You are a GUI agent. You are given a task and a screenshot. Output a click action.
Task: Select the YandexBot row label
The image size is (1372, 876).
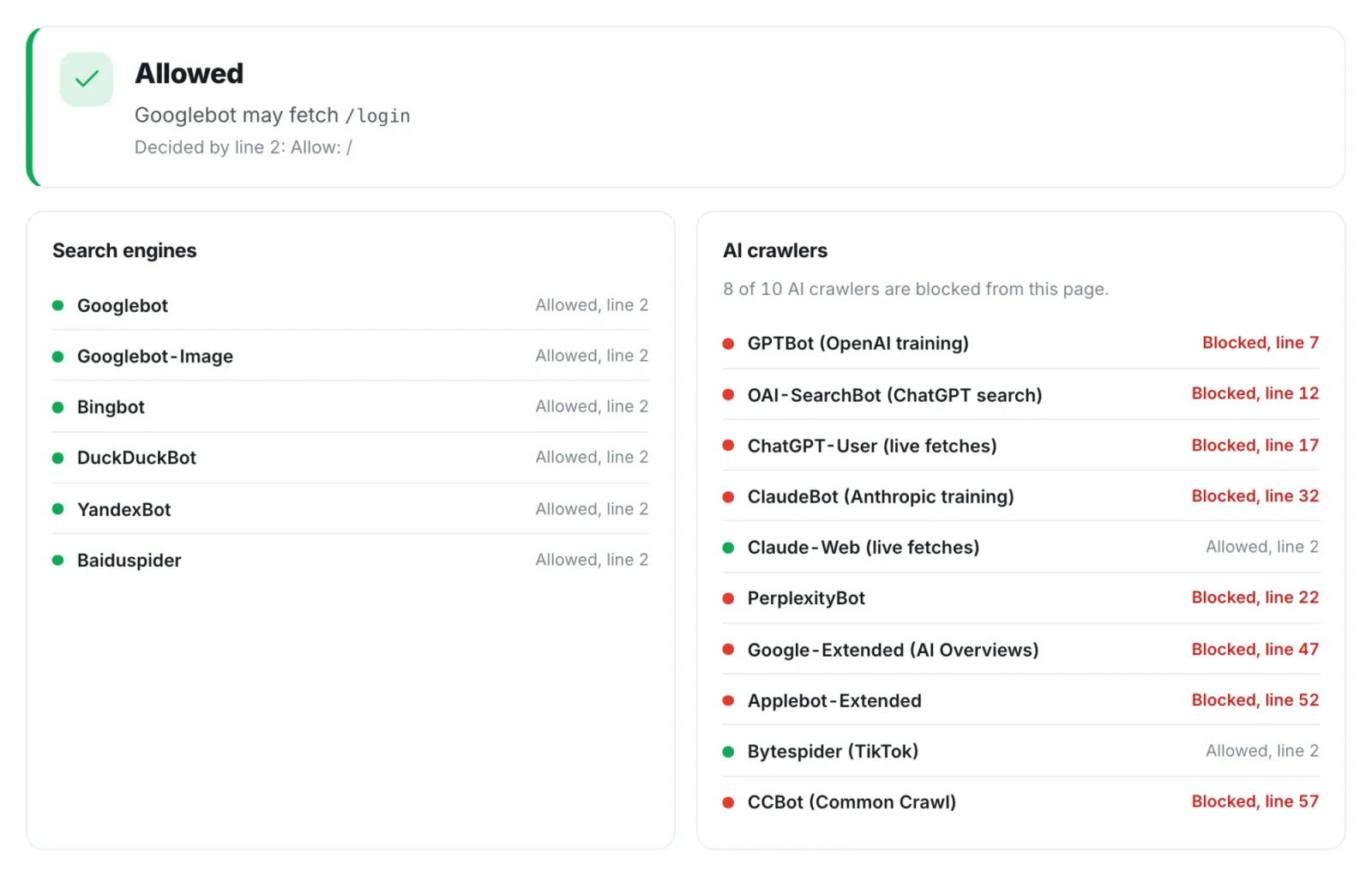124,510
